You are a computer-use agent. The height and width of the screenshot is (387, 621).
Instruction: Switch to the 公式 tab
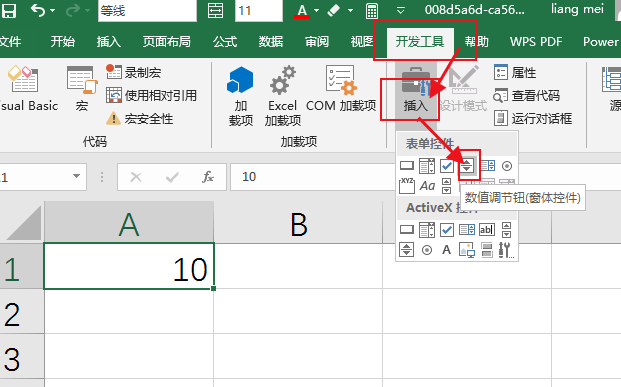point(225,41)
